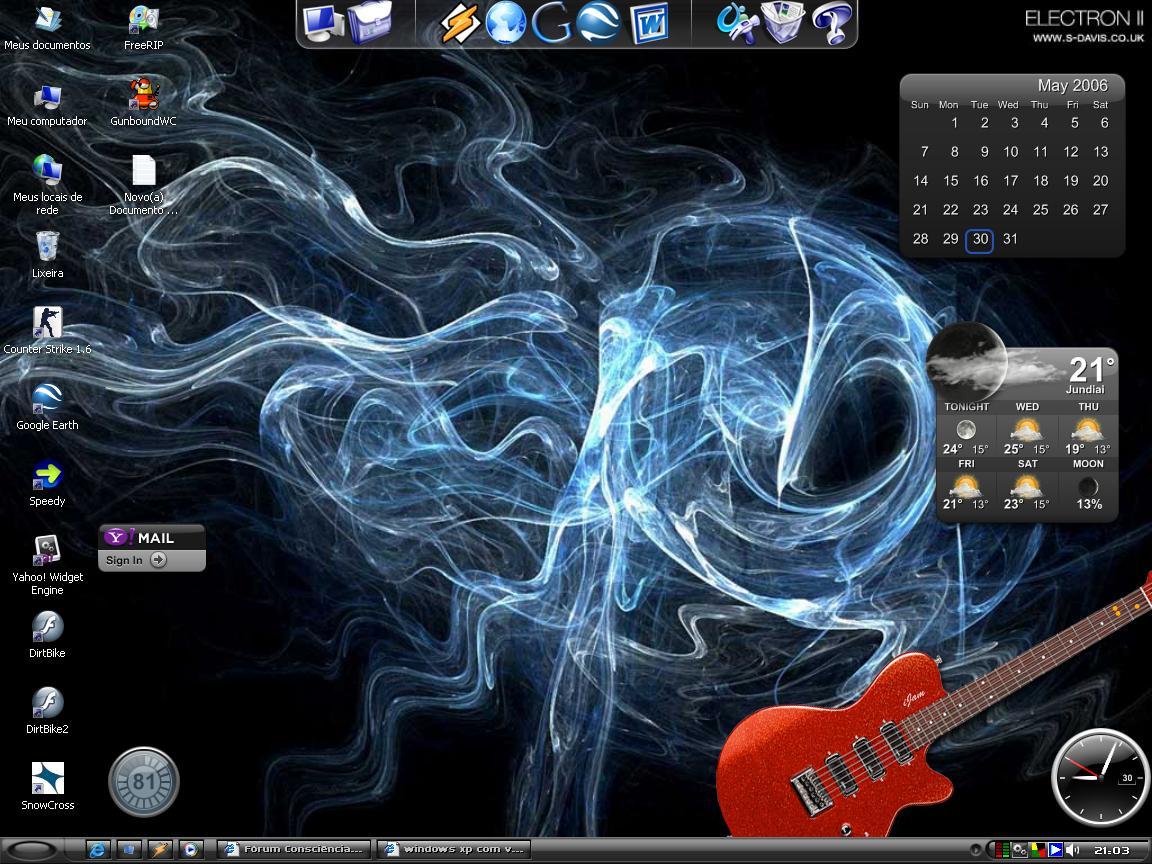Click WED forecast in weather widget
1152x864 pixels.
click(x=1027, y=428)
